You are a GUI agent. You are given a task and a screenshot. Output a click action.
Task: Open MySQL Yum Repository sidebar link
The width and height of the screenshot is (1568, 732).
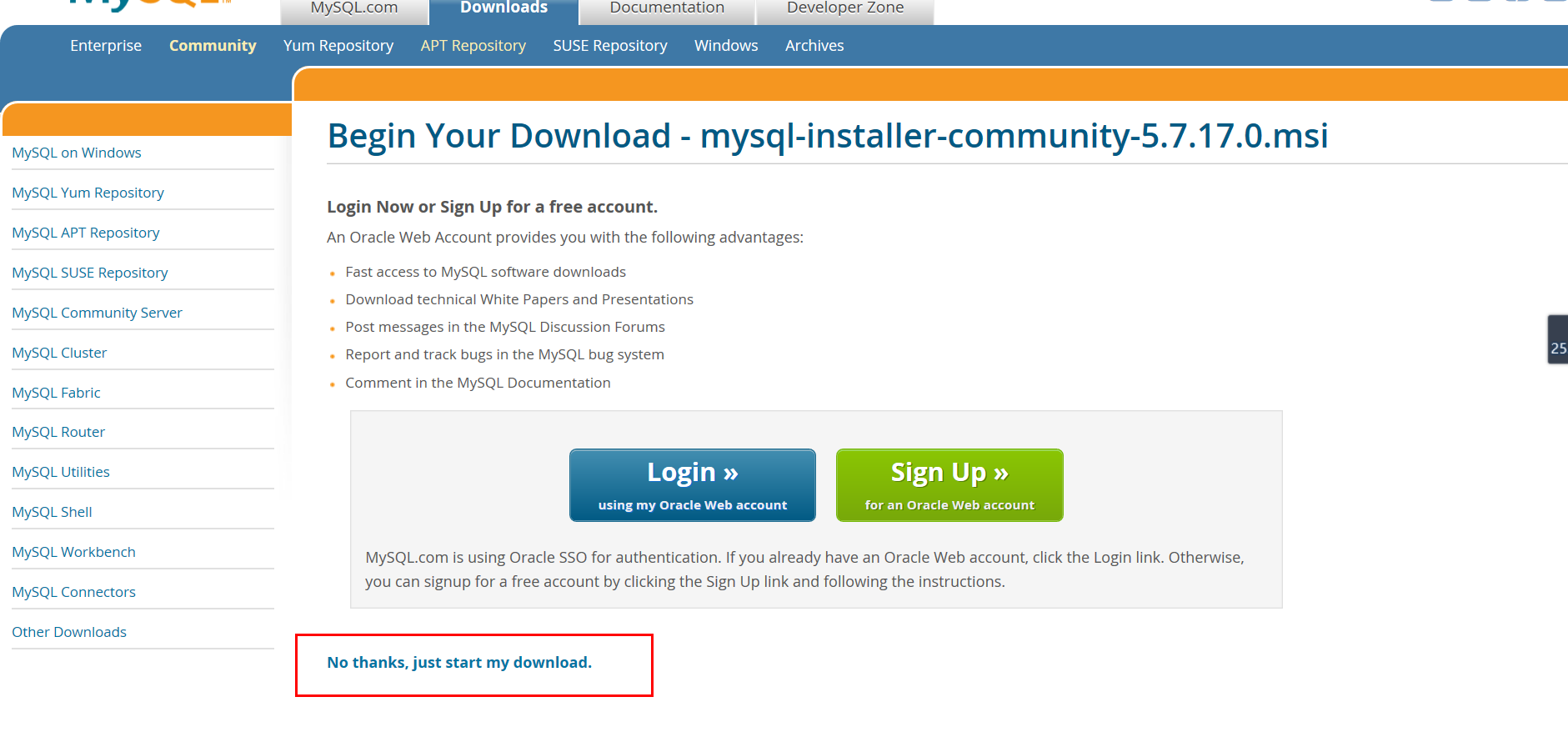[x=88, y=193]
